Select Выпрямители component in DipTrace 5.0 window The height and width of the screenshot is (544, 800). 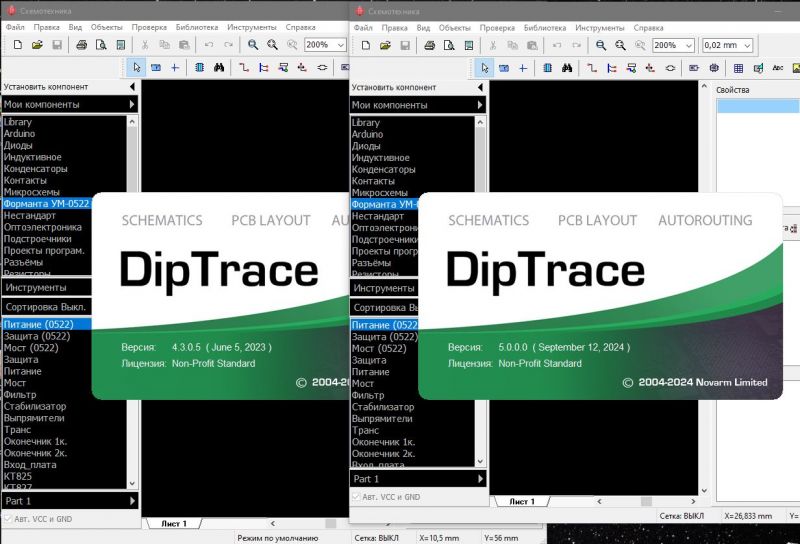coord(382,418)
